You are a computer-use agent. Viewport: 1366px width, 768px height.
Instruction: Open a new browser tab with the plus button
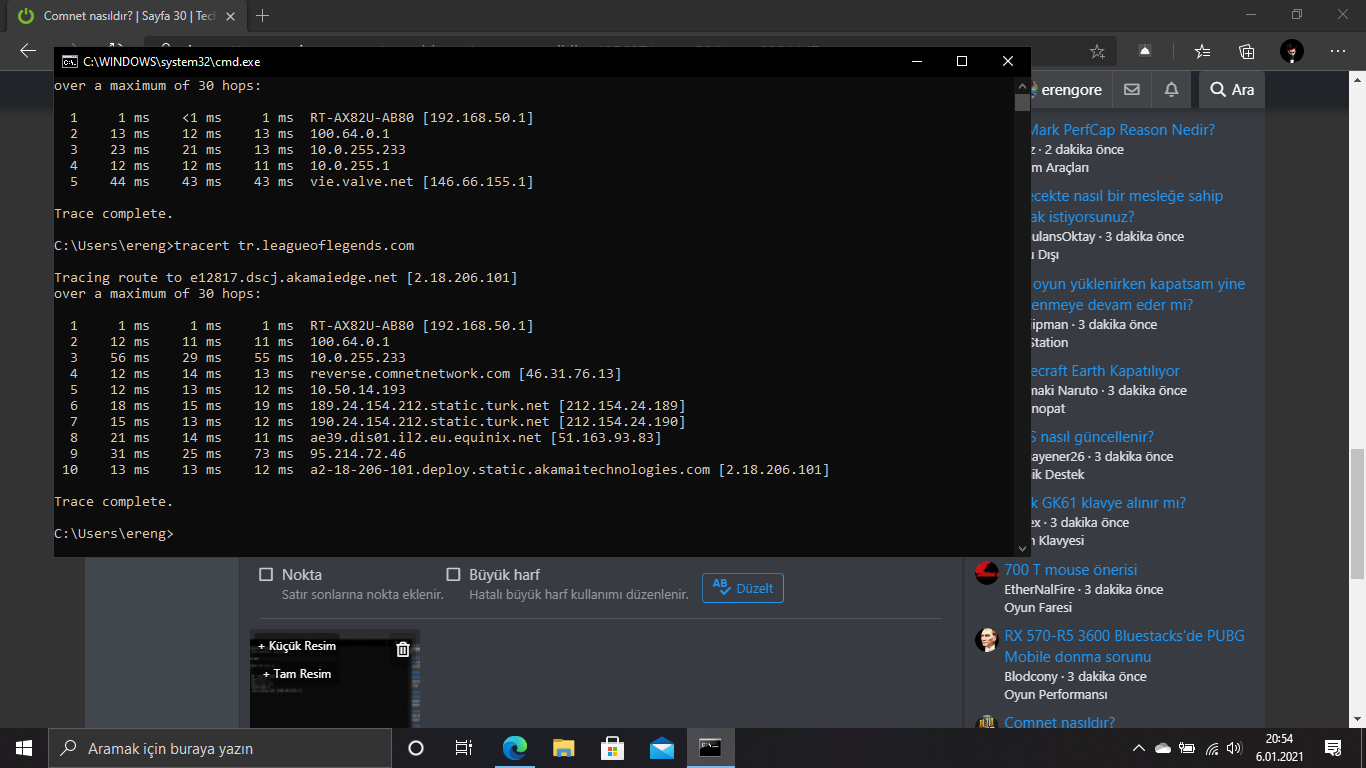point(263,16)
